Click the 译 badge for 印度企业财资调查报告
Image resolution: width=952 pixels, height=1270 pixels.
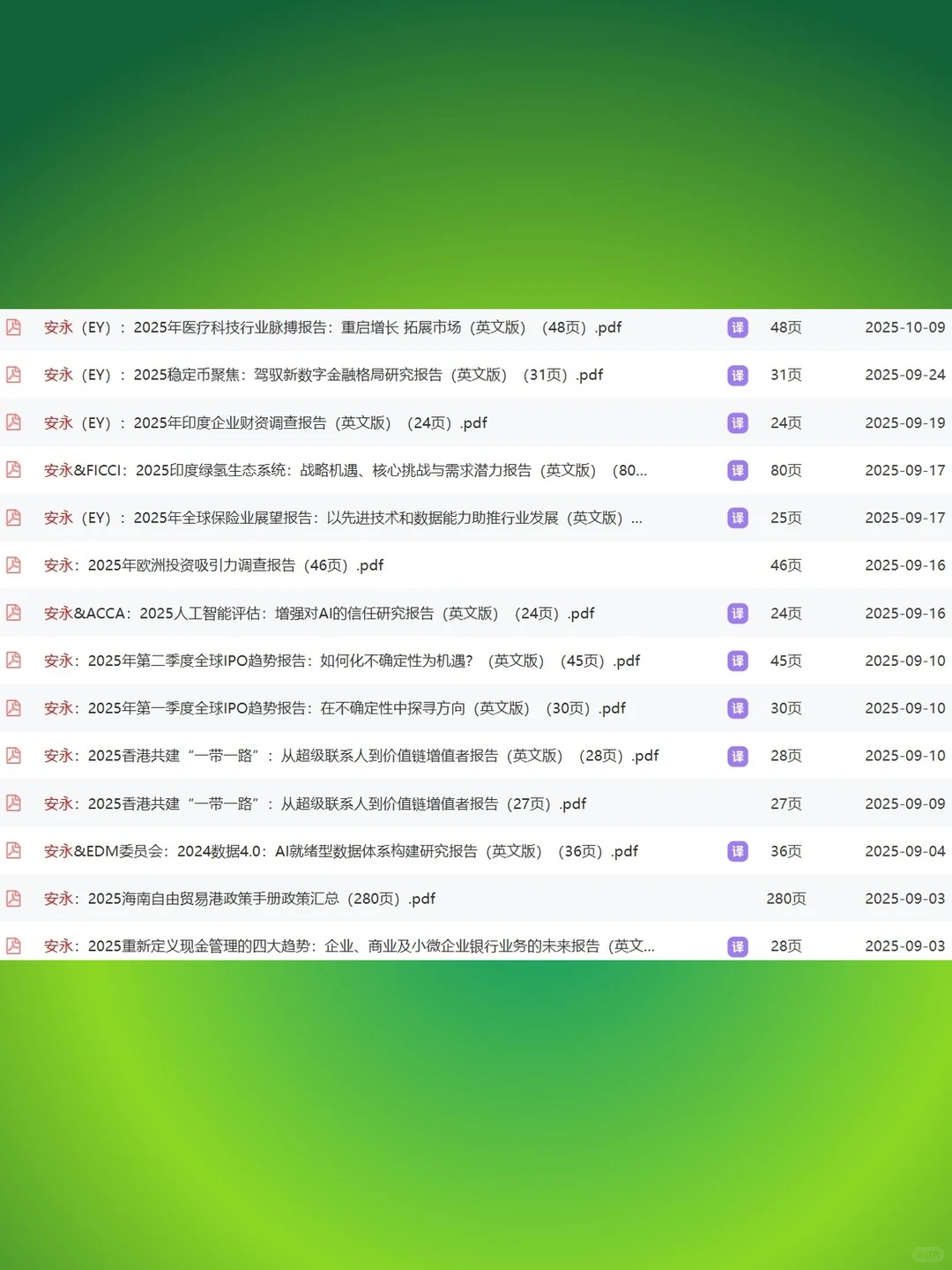pyautogui.click(x=738, y=422)
